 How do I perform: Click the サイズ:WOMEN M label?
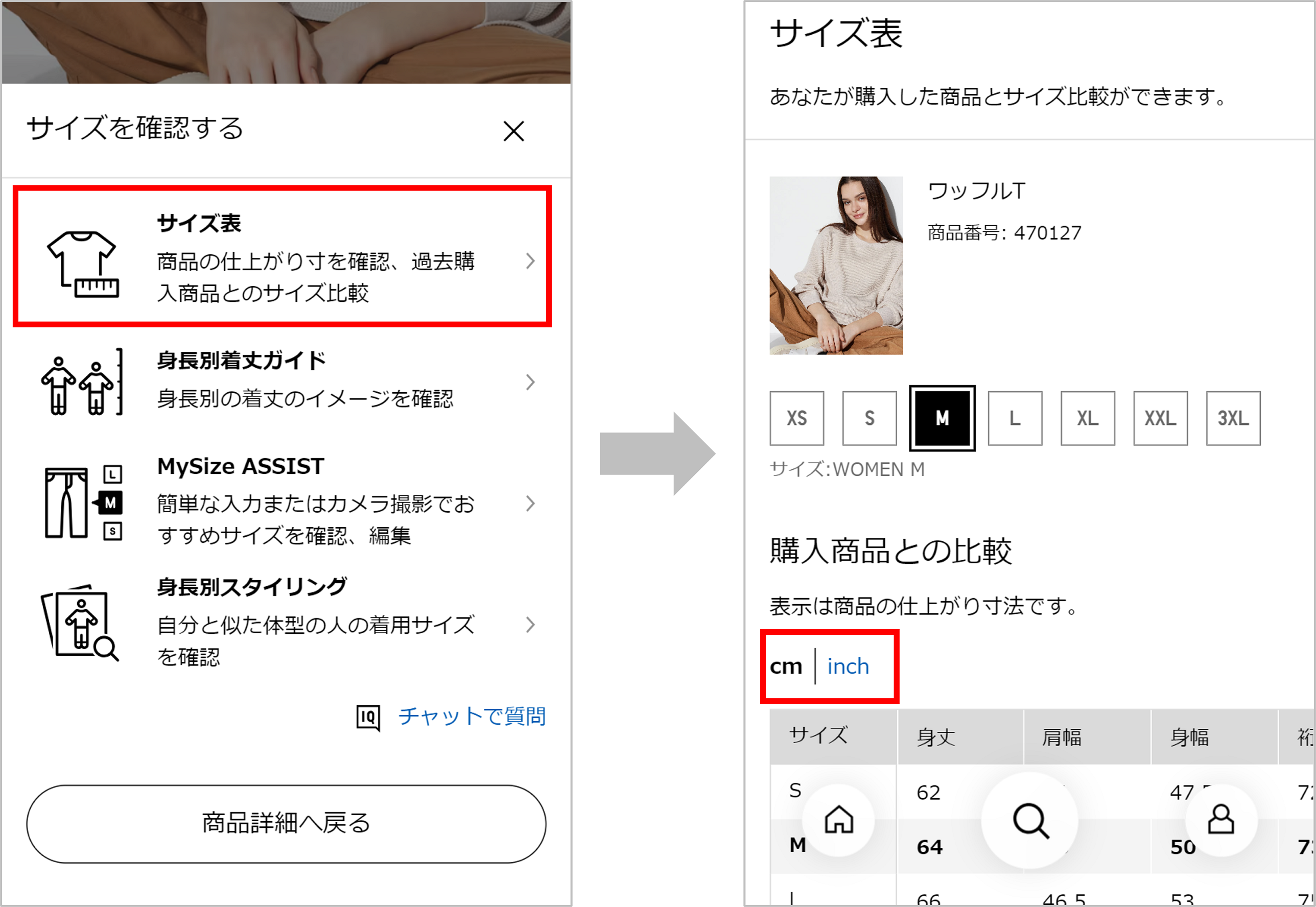pyautogui.click(x=847, y=469)
